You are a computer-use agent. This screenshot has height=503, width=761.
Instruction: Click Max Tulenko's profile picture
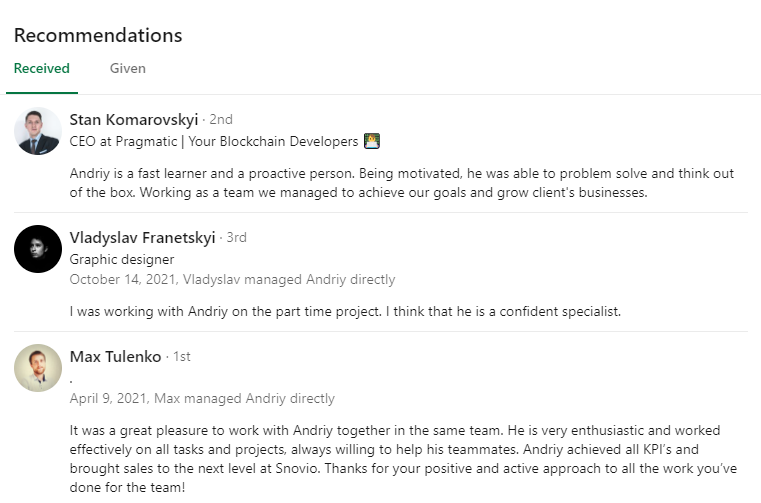[x=38, y=368]
